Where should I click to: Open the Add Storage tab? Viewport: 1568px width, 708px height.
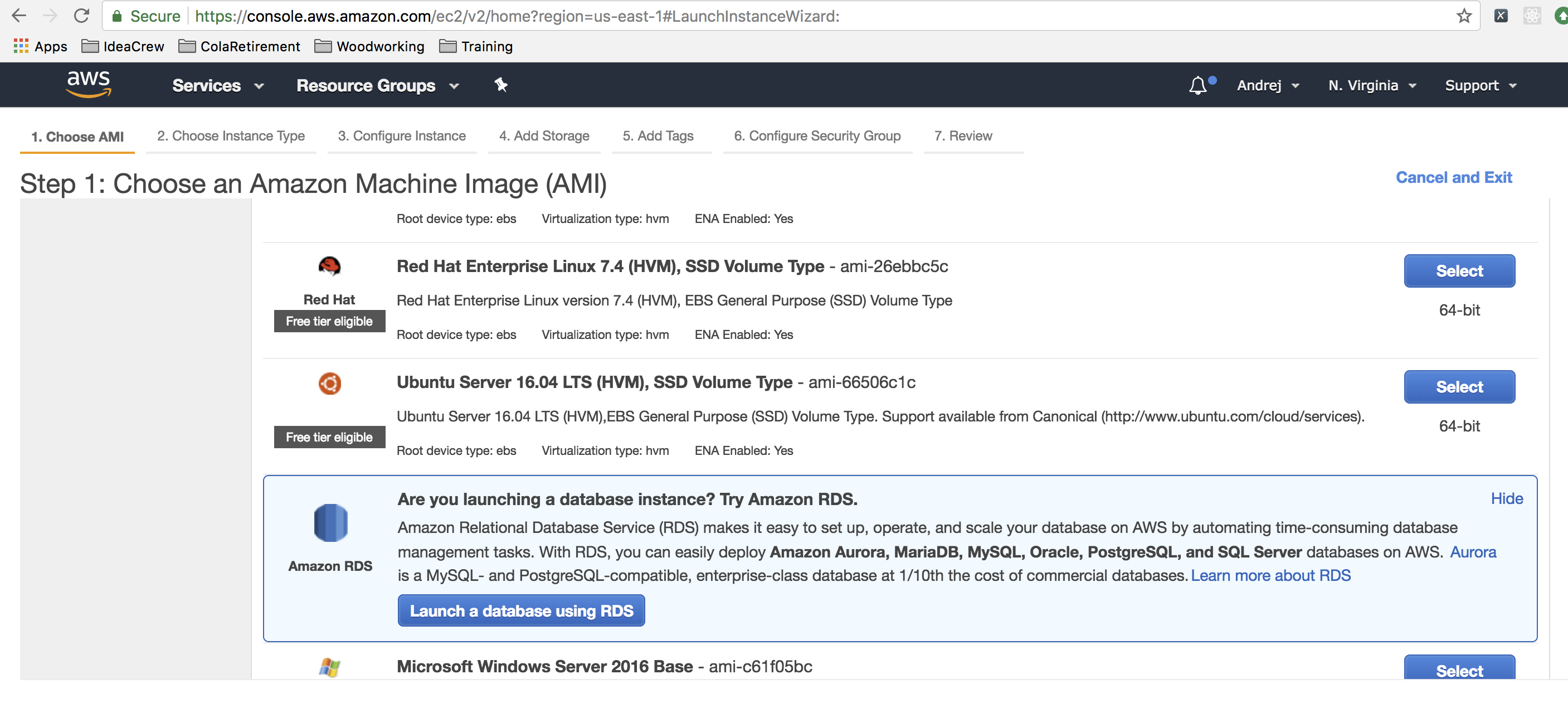(545, 135)
